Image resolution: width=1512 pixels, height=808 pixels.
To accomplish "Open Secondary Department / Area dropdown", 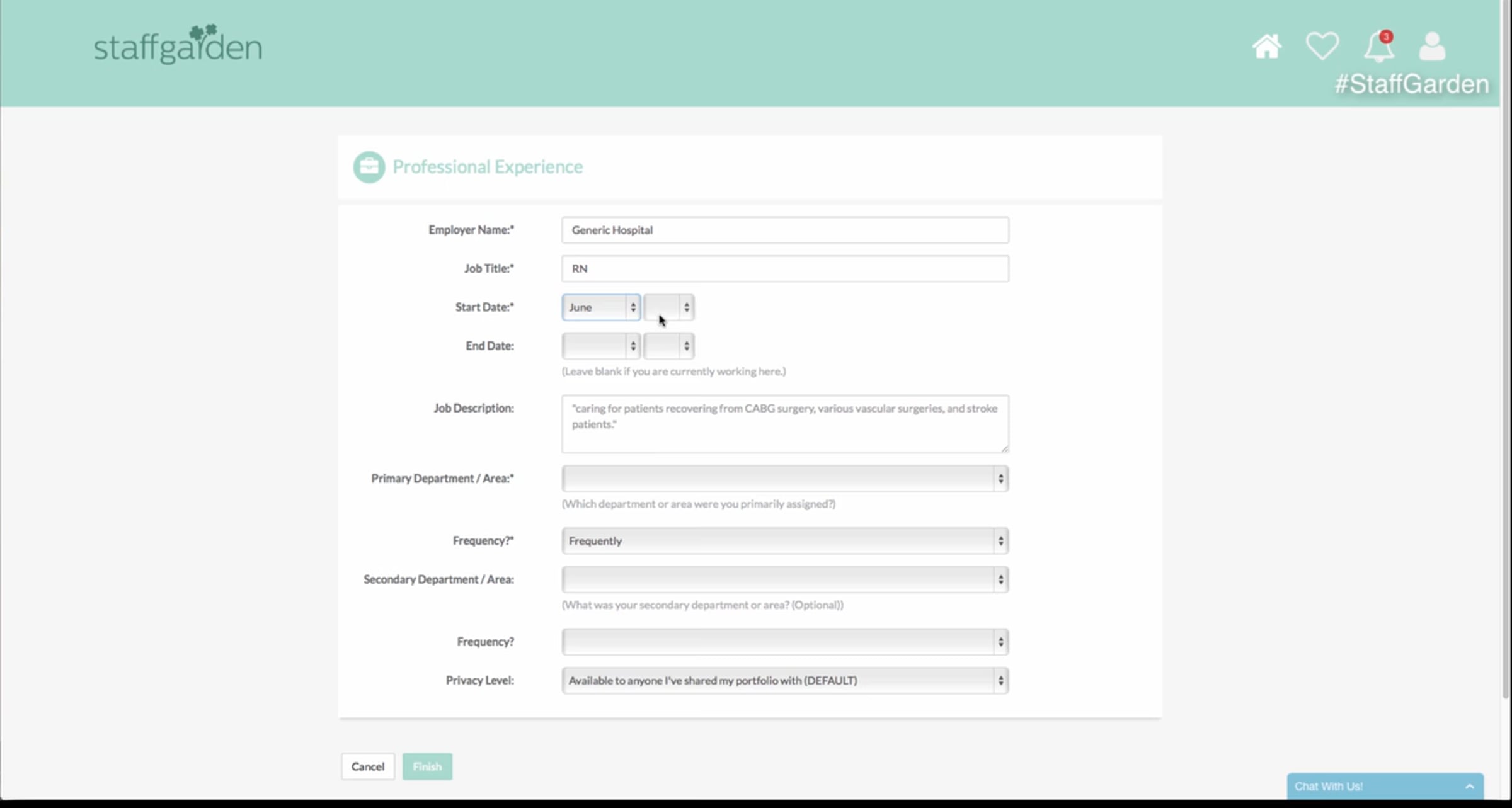I will (784, 579).
